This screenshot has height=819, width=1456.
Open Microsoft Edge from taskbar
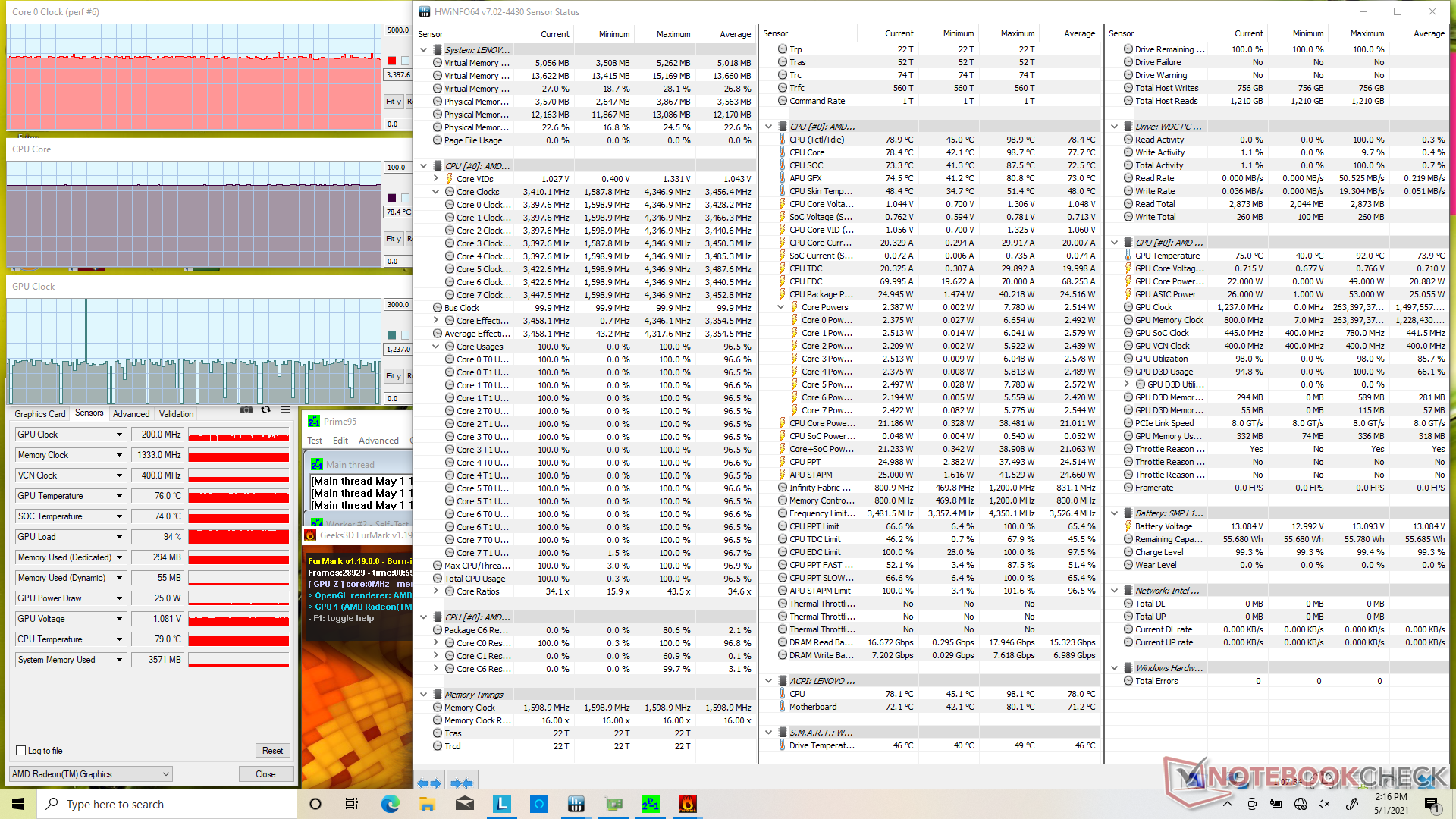coord(391,804)
